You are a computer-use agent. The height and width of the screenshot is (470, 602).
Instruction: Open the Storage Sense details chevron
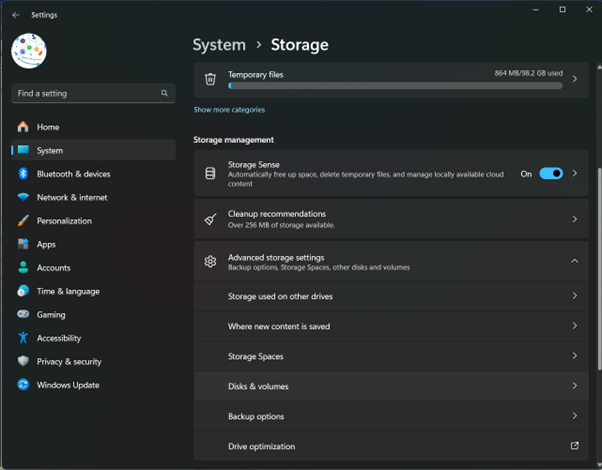pos(575,173)
